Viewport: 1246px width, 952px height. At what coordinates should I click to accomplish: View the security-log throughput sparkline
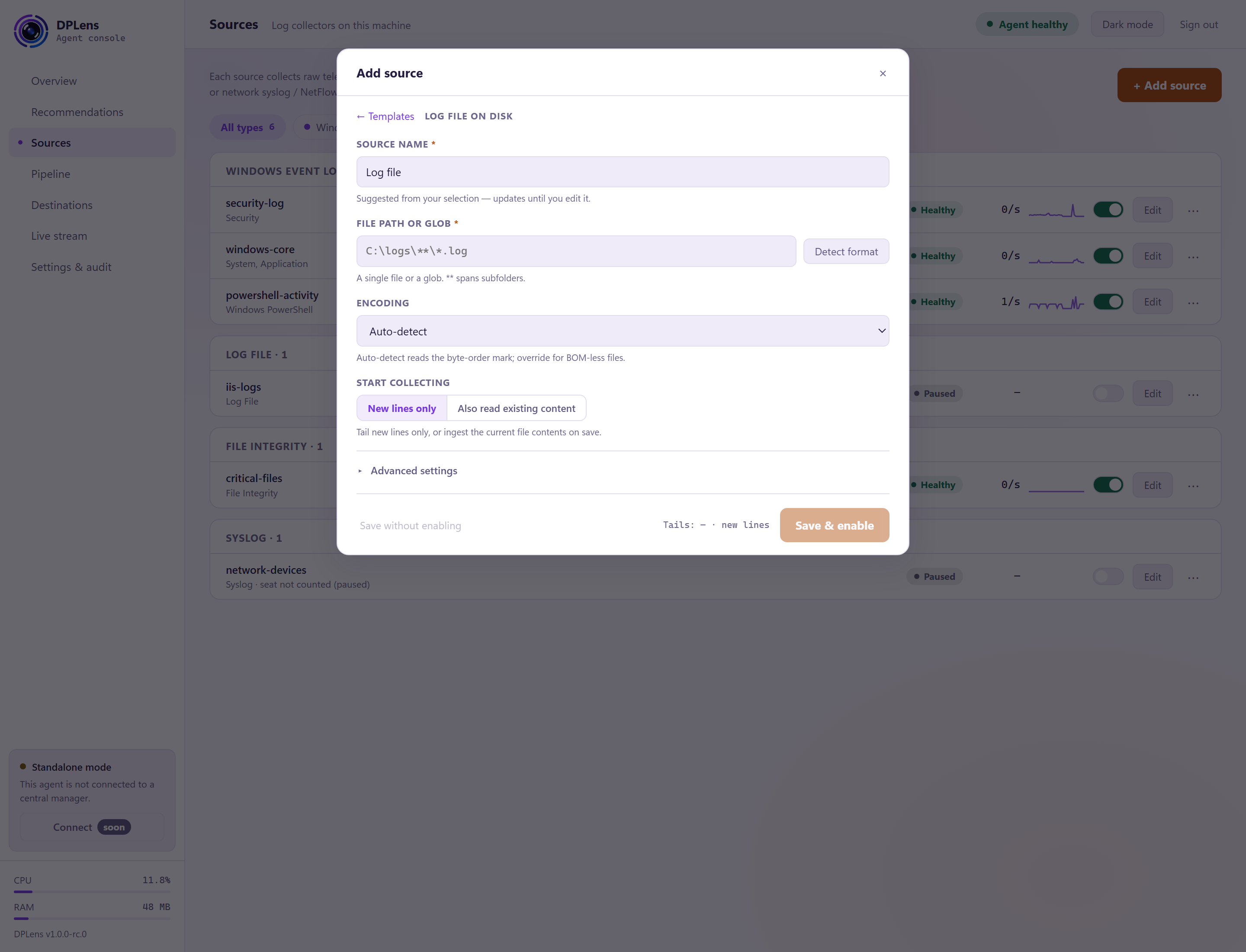point(1056,210)
